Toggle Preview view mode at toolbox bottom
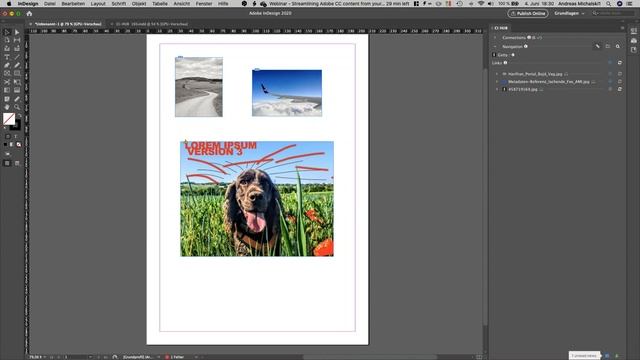Image resolution: width=640 pixels, height=360 pixels. tap(17, 163)
